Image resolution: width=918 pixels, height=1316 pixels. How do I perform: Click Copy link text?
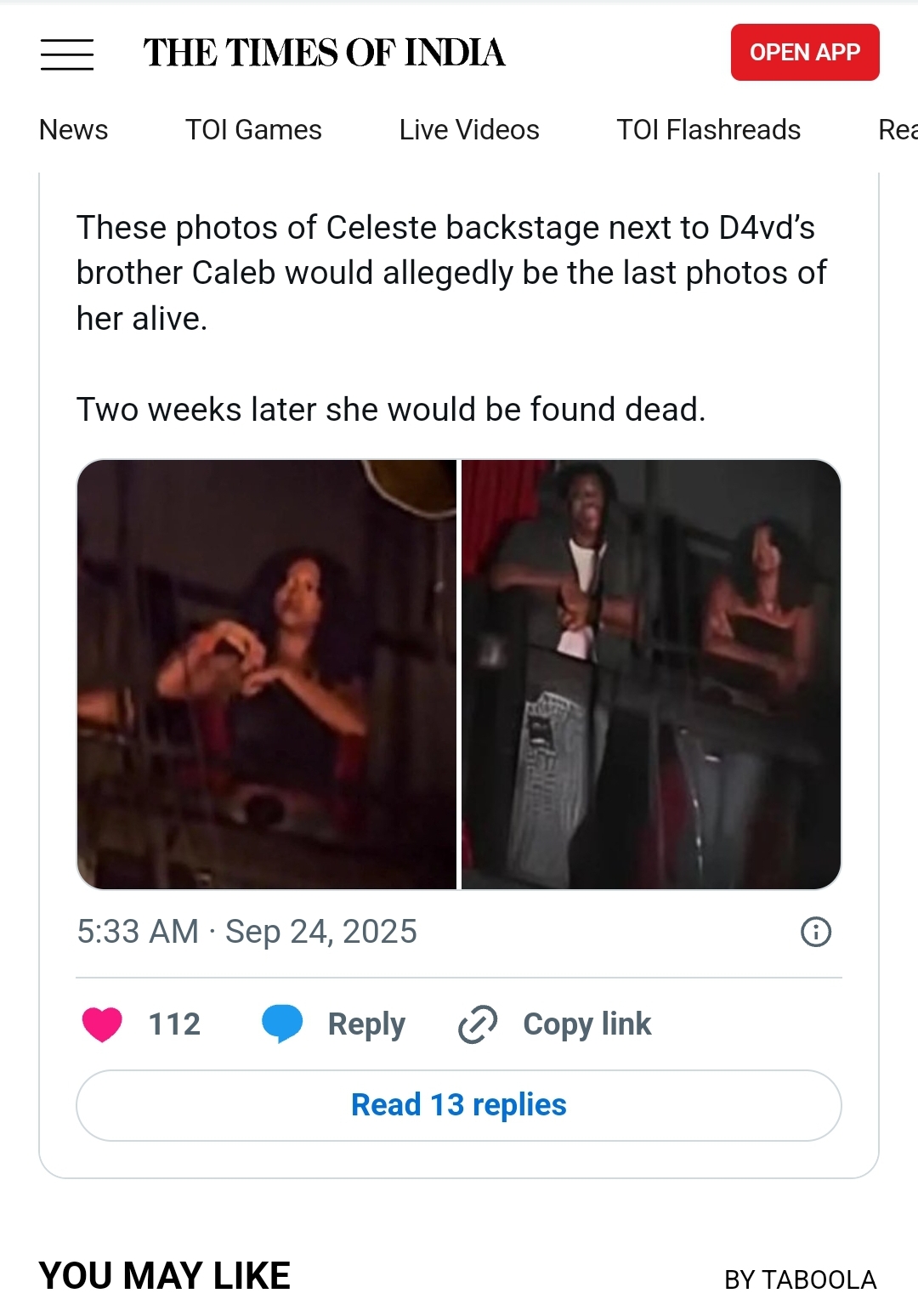pos(587,1024)
